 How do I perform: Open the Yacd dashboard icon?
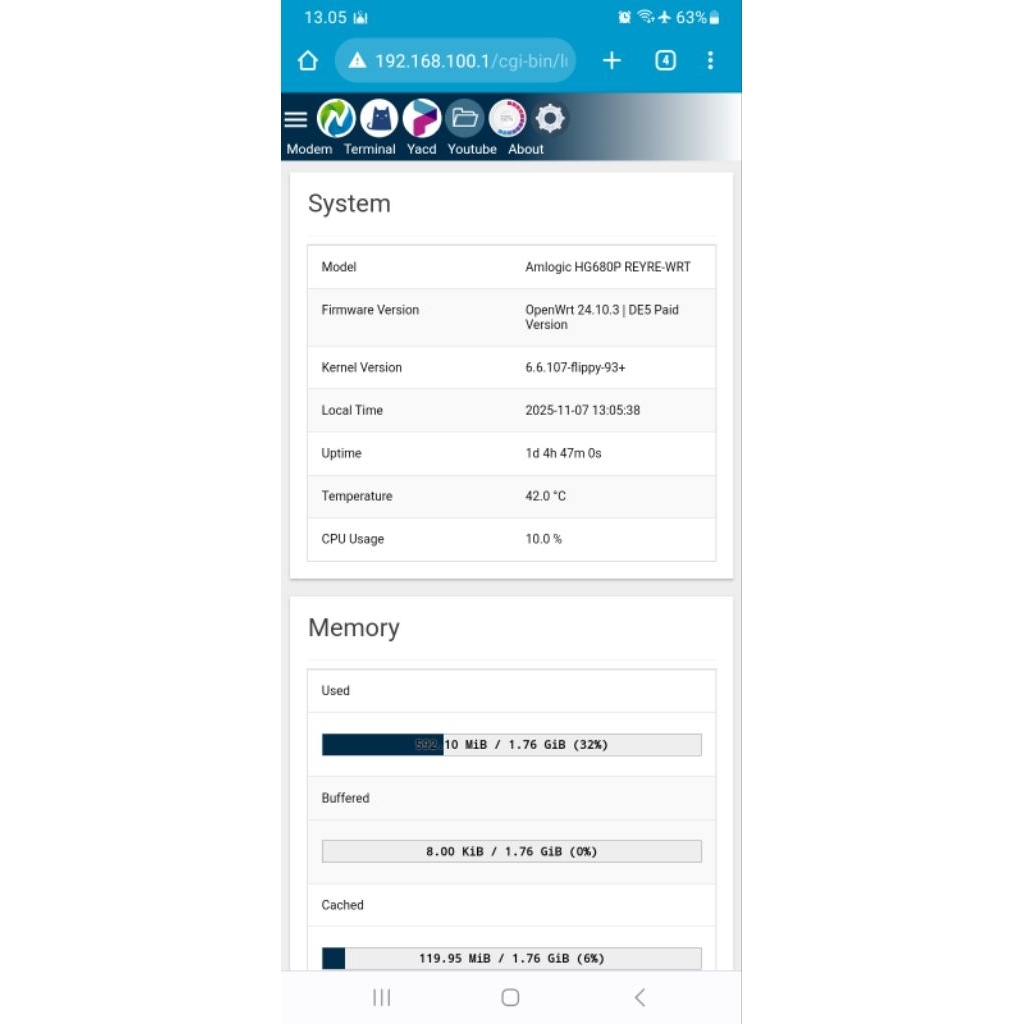point(421,117)
